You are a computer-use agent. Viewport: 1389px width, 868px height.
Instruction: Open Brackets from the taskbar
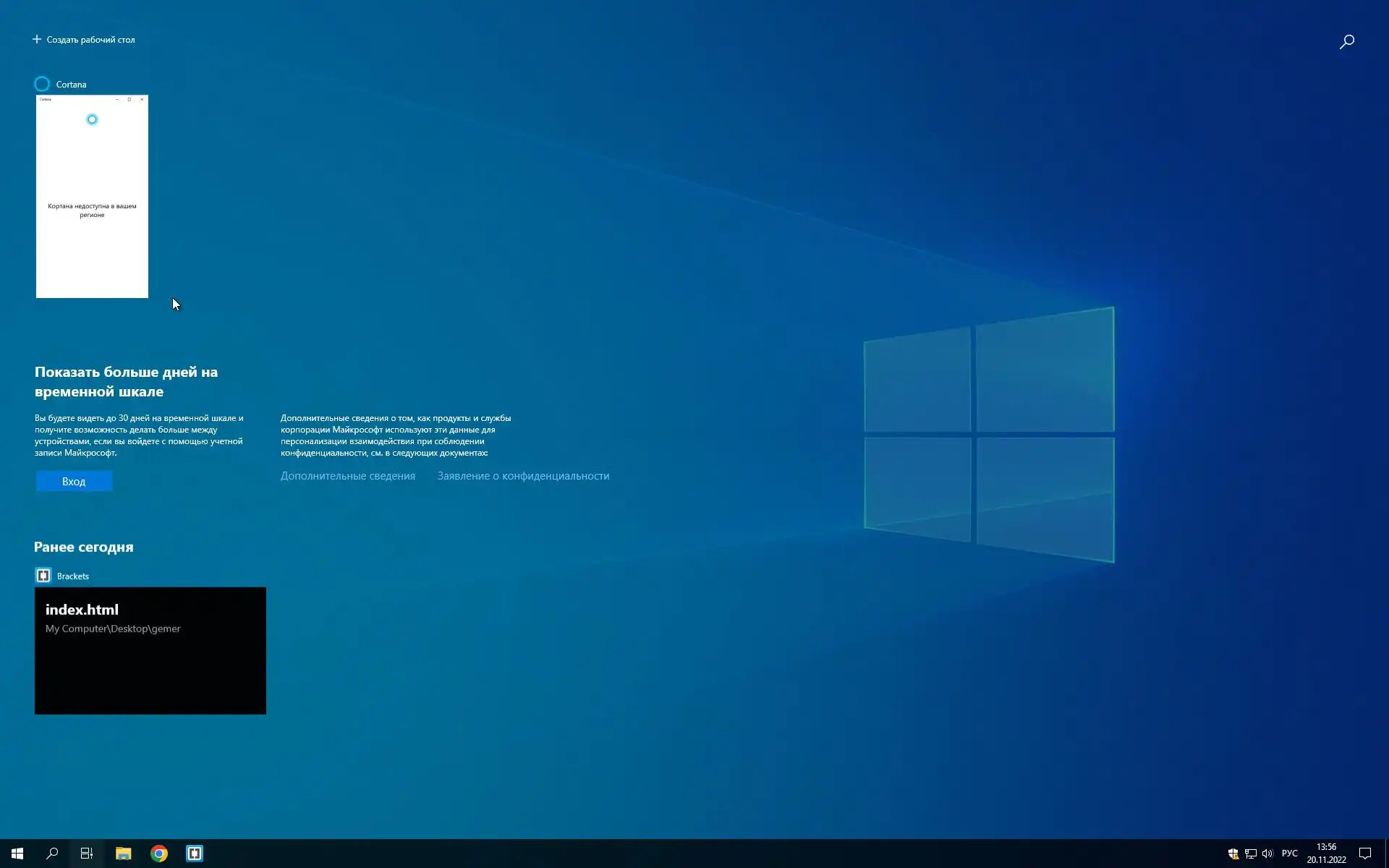pos(195,854)
